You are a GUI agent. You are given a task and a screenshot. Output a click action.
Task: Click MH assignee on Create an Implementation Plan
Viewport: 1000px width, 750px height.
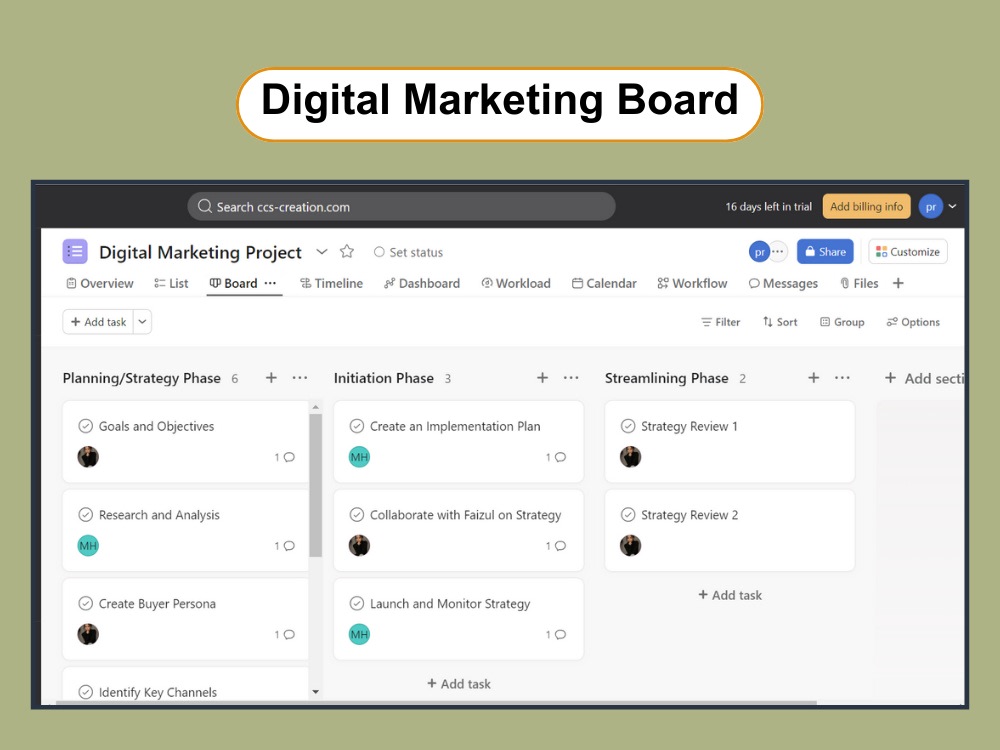pos(360,457)
